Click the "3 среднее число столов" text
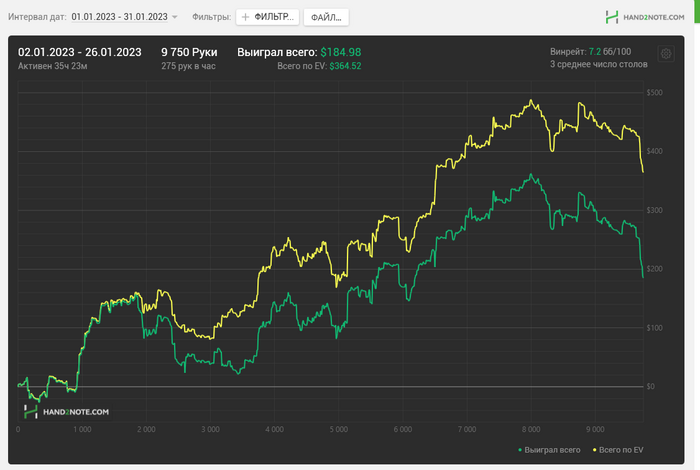Viewport: 700px width, 470px height. tap(598, 65)
